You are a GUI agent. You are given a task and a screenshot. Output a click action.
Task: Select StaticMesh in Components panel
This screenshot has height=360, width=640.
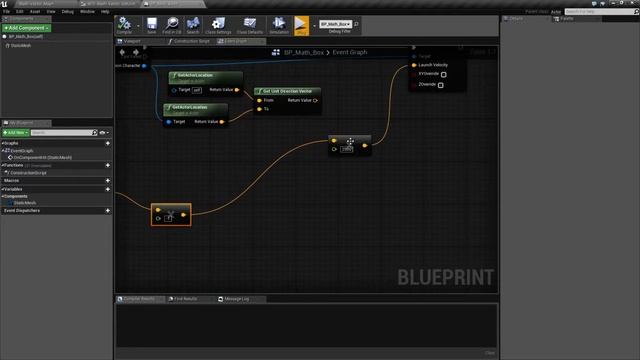[x=20, y=46]
